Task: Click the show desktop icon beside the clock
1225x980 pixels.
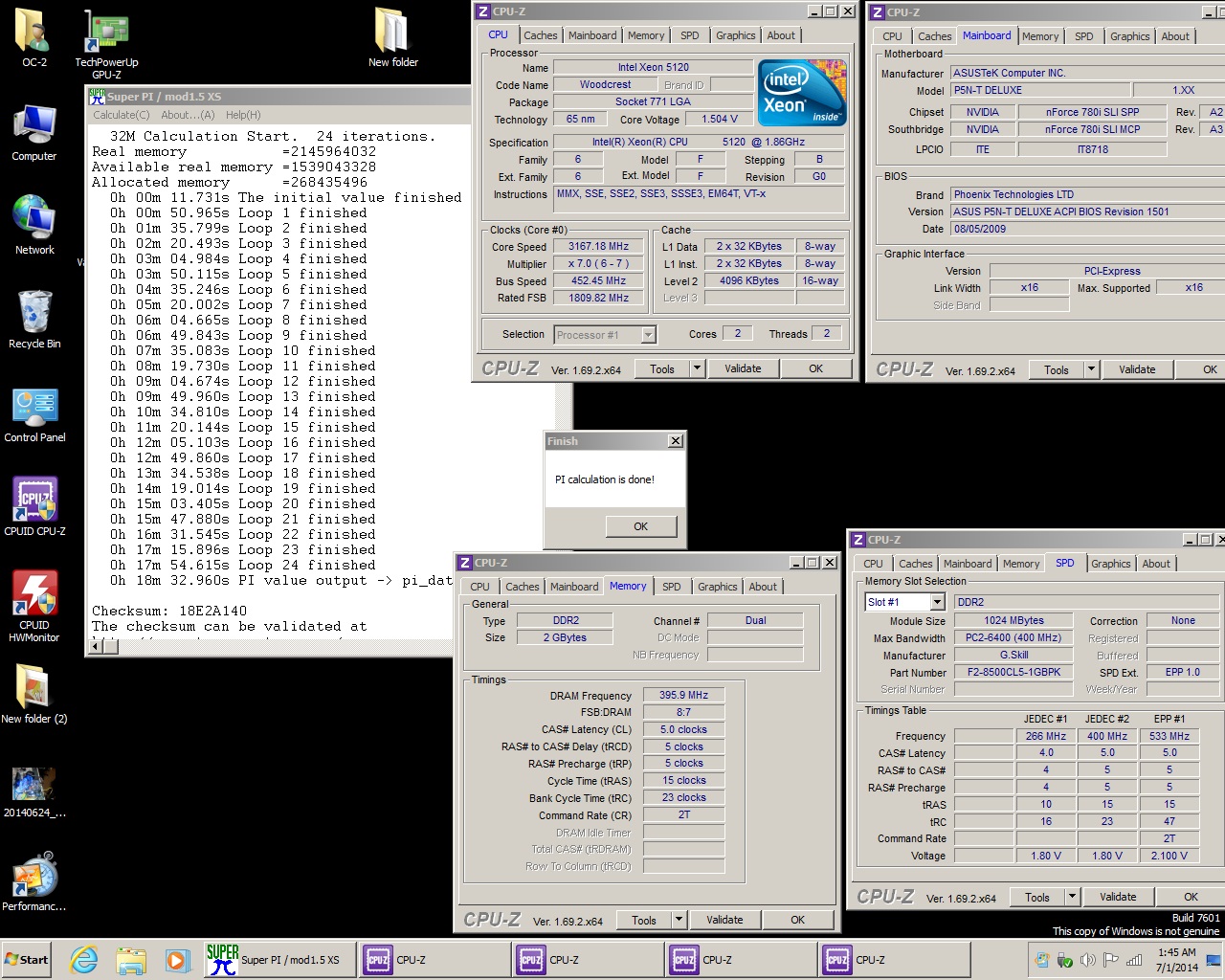Action: [x=1214, y=960]
